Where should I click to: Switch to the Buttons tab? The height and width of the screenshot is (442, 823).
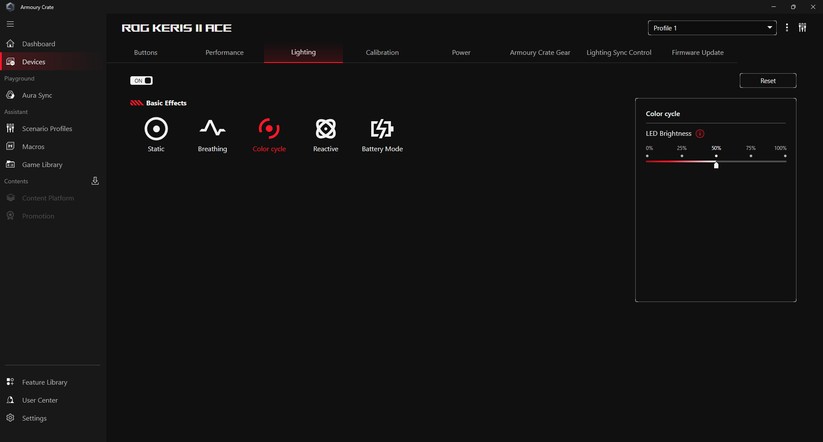(x=145, y=52)
